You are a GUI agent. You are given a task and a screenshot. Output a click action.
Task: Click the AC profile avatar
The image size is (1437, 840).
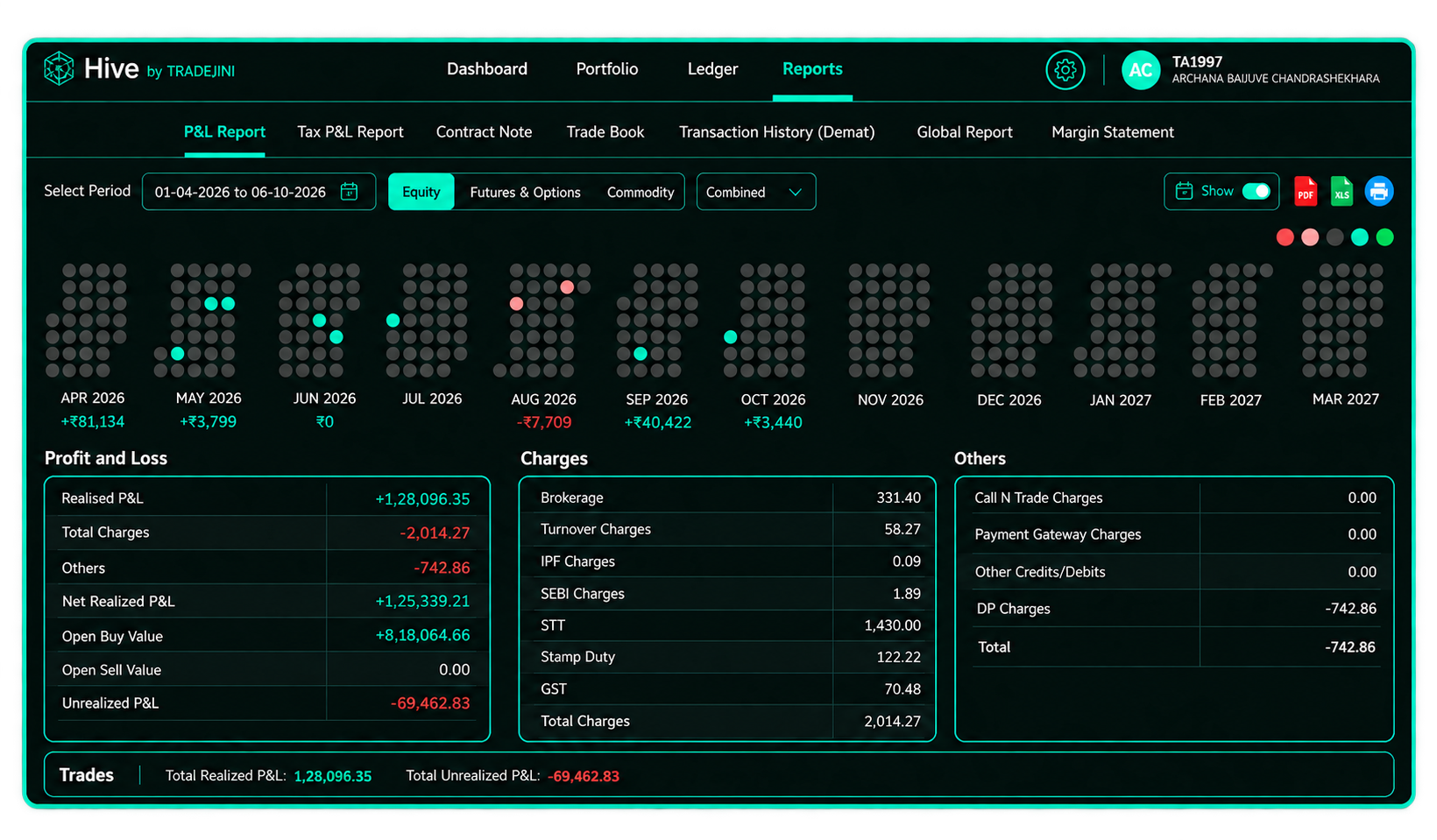(x=1141, y=70)
